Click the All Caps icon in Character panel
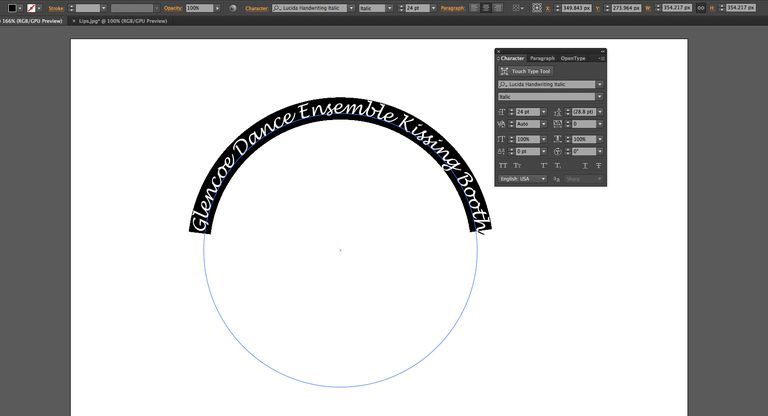768x416 pixels. click(503, 165)
